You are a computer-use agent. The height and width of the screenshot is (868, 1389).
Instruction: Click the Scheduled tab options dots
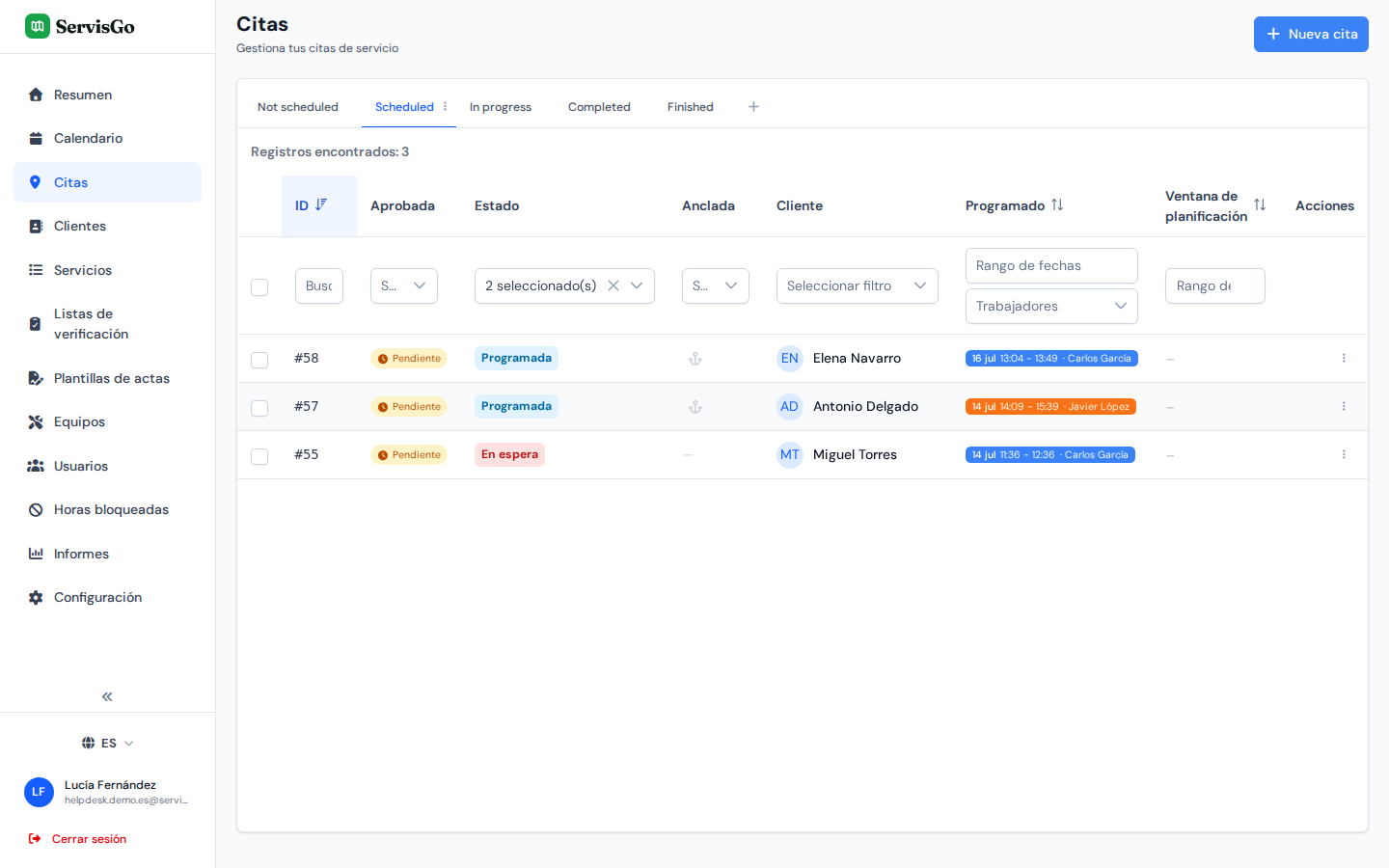click(x=445, y=107)
